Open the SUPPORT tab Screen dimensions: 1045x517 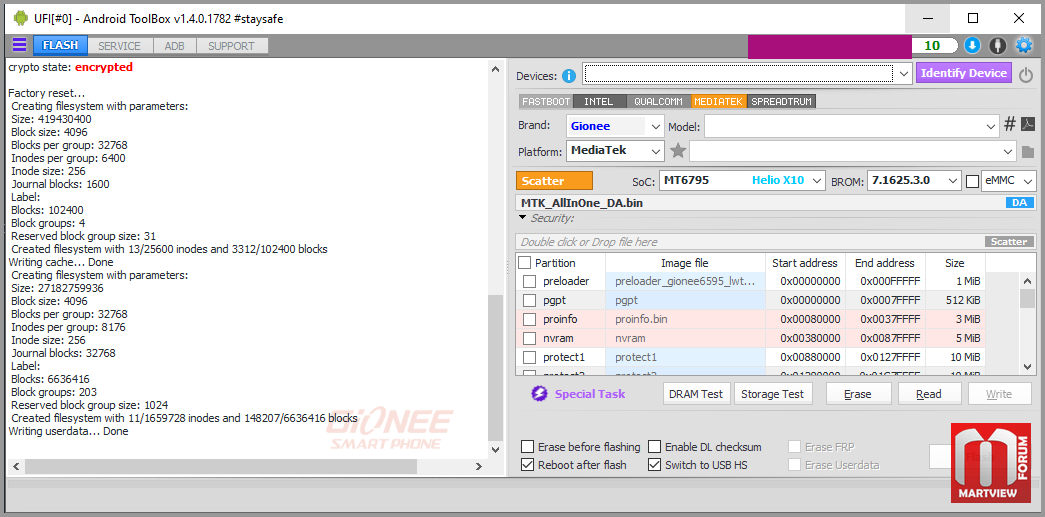click(231, 46)
